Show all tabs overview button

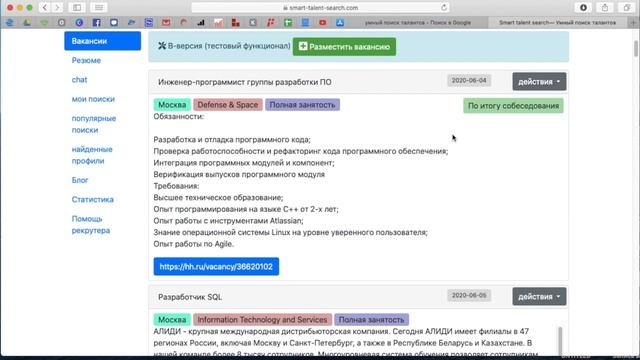tap(627, 7)
